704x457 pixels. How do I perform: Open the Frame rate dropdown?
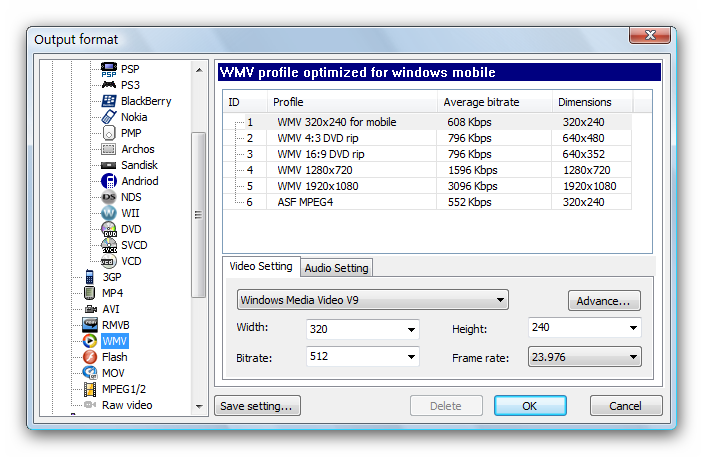[x=585, y=357]
